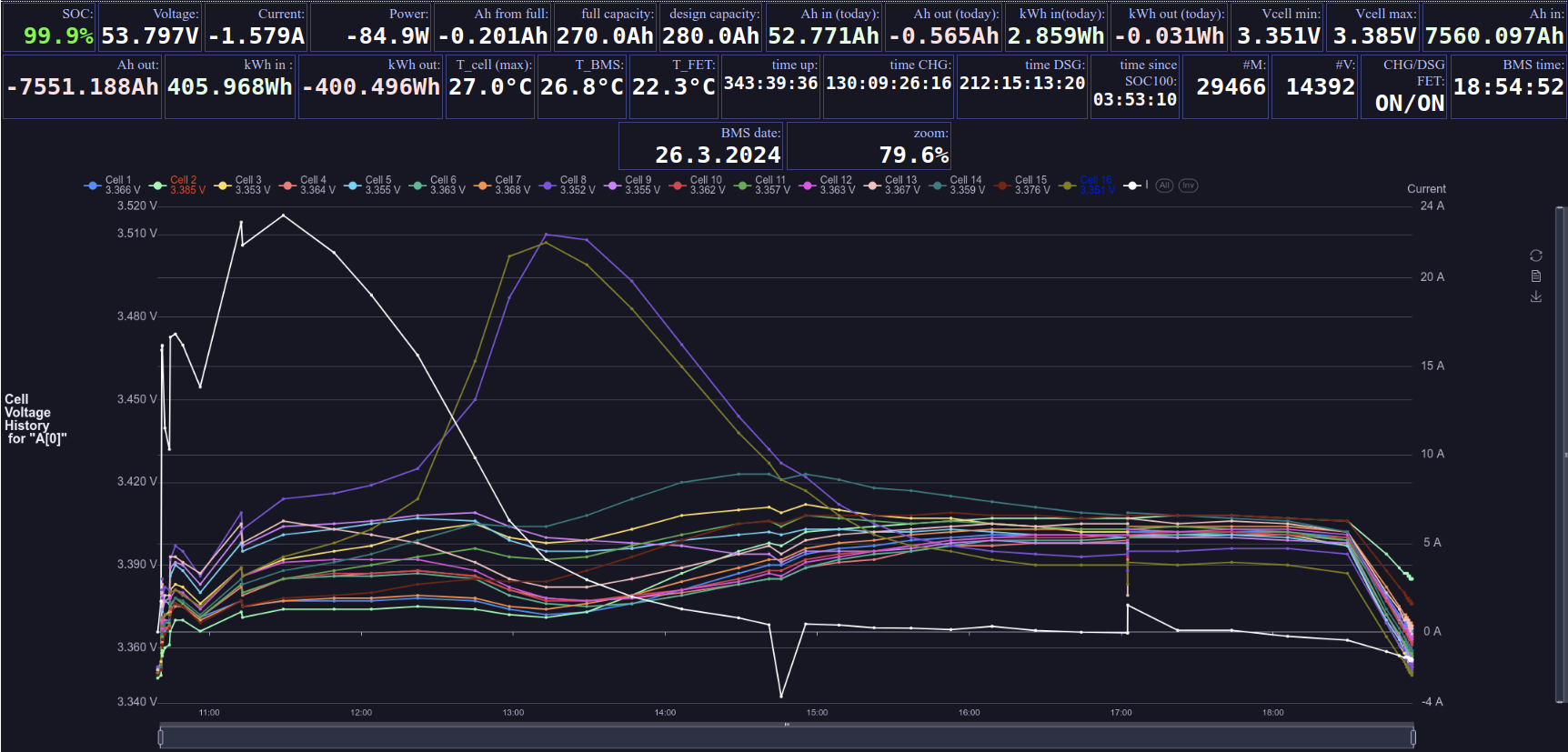Click the kWh in value 405.968Wh
The image size is (1568, 752).
click(x=230, y=86)
